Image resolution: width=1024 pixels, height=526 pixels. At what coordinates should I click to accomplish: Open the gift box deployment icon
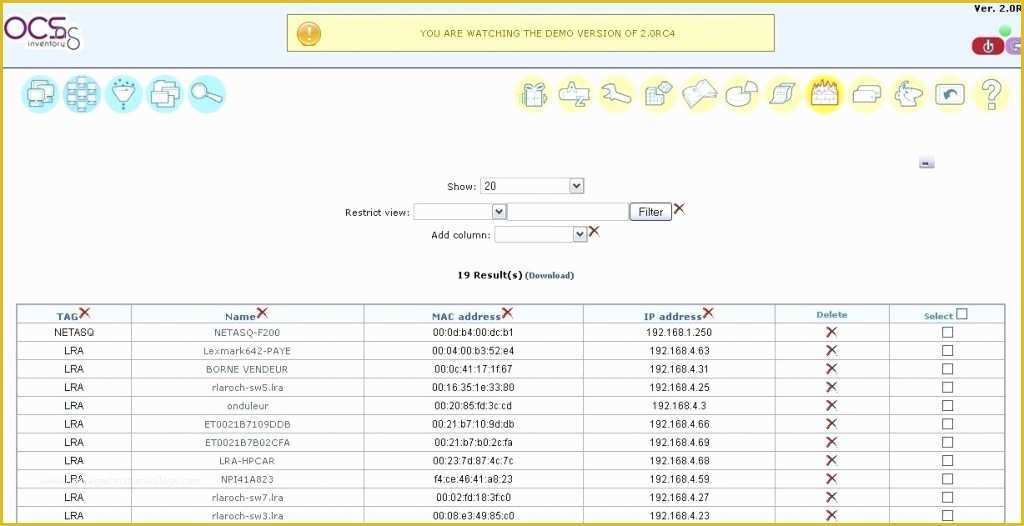(534, 95)
